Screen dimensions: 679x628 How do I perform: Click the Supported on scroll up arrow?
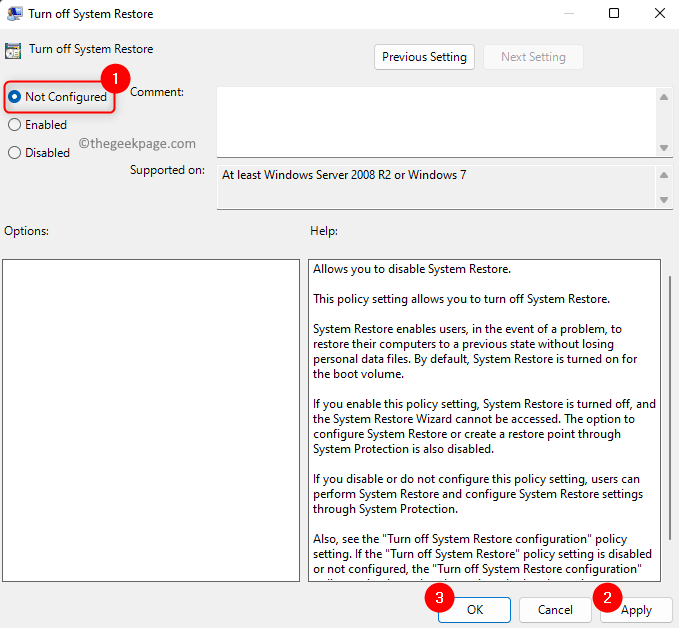tap(664, 175)
